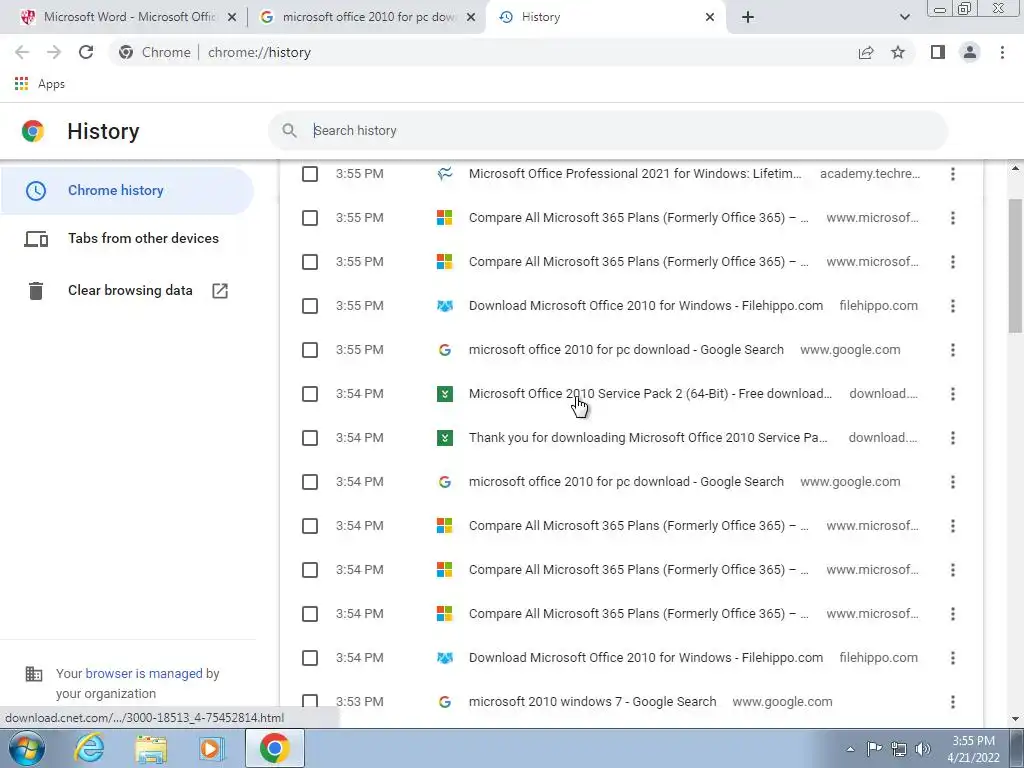Click favicon of Microsoft Office Professional 2021 entry
Screen dimensions: 1024x768
click(x=445, y=174)
